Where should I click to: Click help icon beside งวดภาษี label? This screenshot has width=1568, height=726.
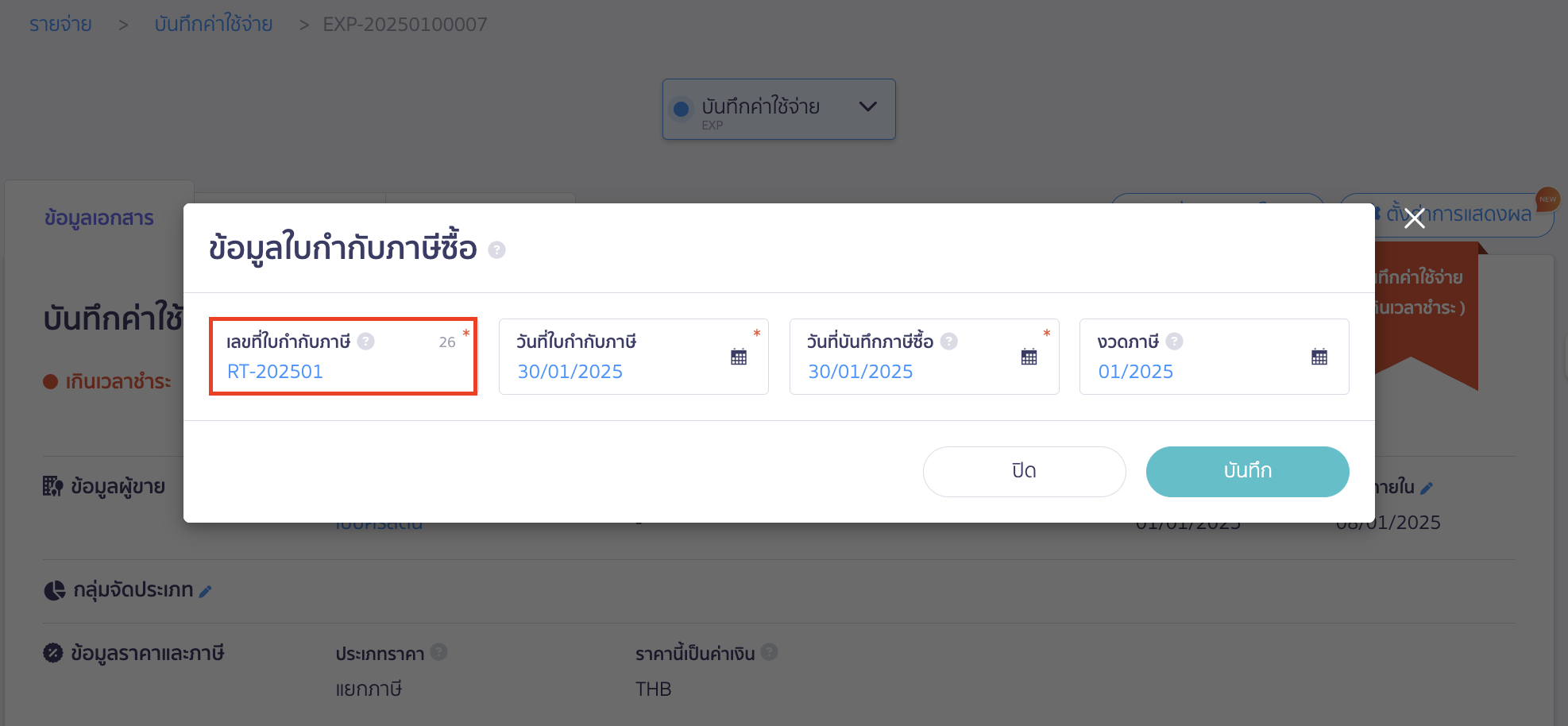tap(1175, 341)
